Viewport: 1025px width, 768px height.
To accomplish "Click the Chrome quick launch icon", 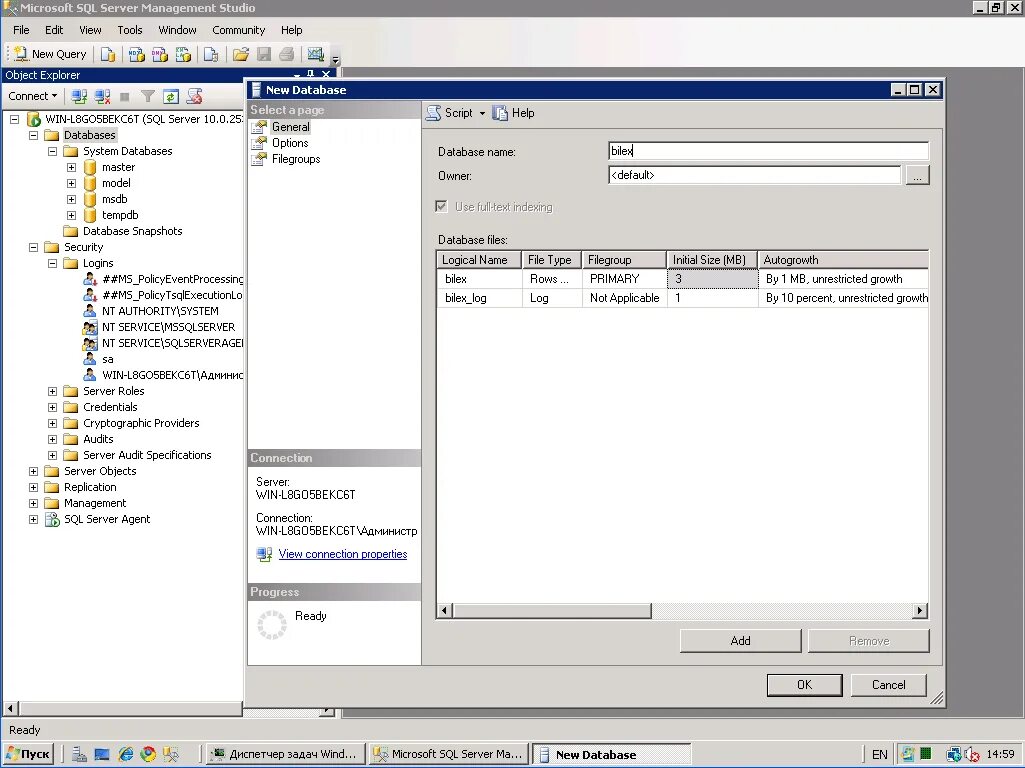I will point(148,754).
